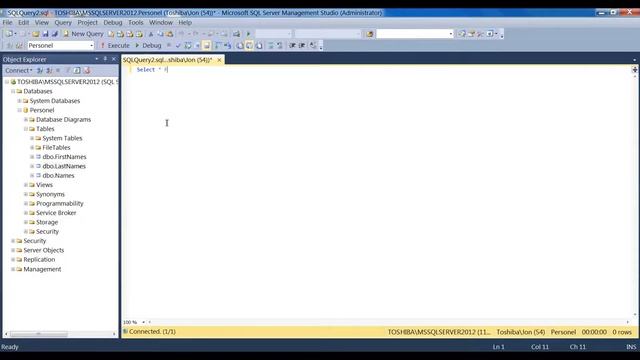The height and width of the screenshot is (360, 640).
Task: Click Object Explorer's Connect plug icon
Action: click(x=40, y=71)
